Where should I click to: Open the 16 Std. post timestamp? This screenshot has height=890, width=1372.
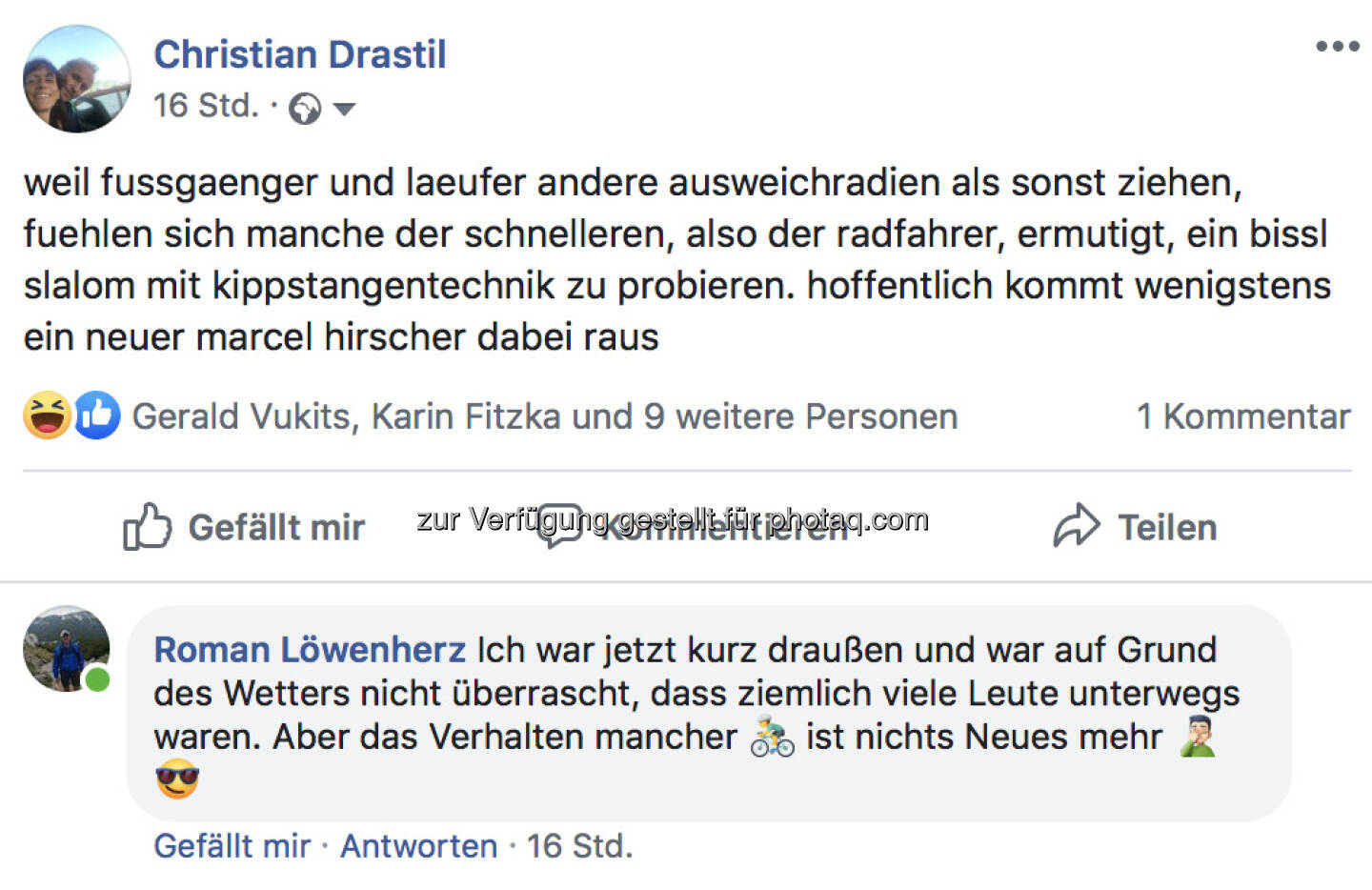pyautogui.click(x=206, y=105)
